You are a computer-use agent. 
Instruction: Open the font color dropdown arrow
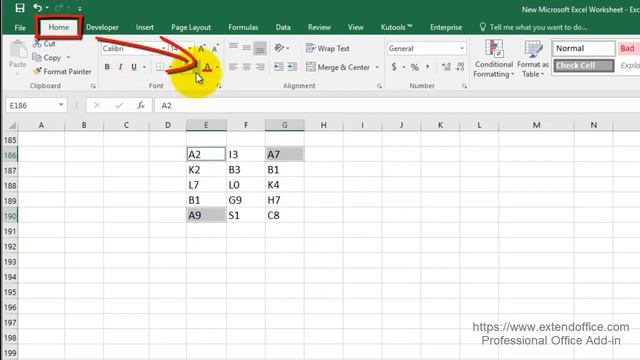[218, 67]
